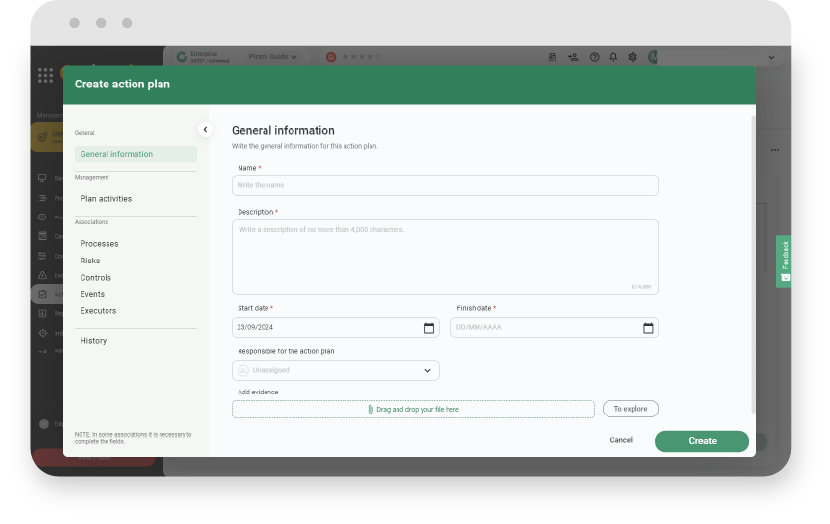Click into the Name text field

pos(445,186)
